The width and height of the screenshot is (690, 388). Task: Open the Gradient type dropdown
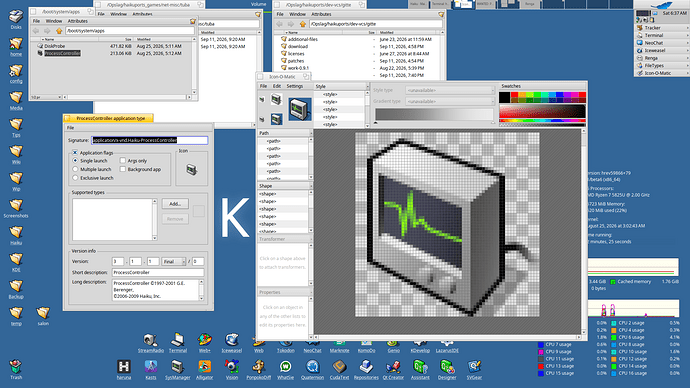click(450, 101)
